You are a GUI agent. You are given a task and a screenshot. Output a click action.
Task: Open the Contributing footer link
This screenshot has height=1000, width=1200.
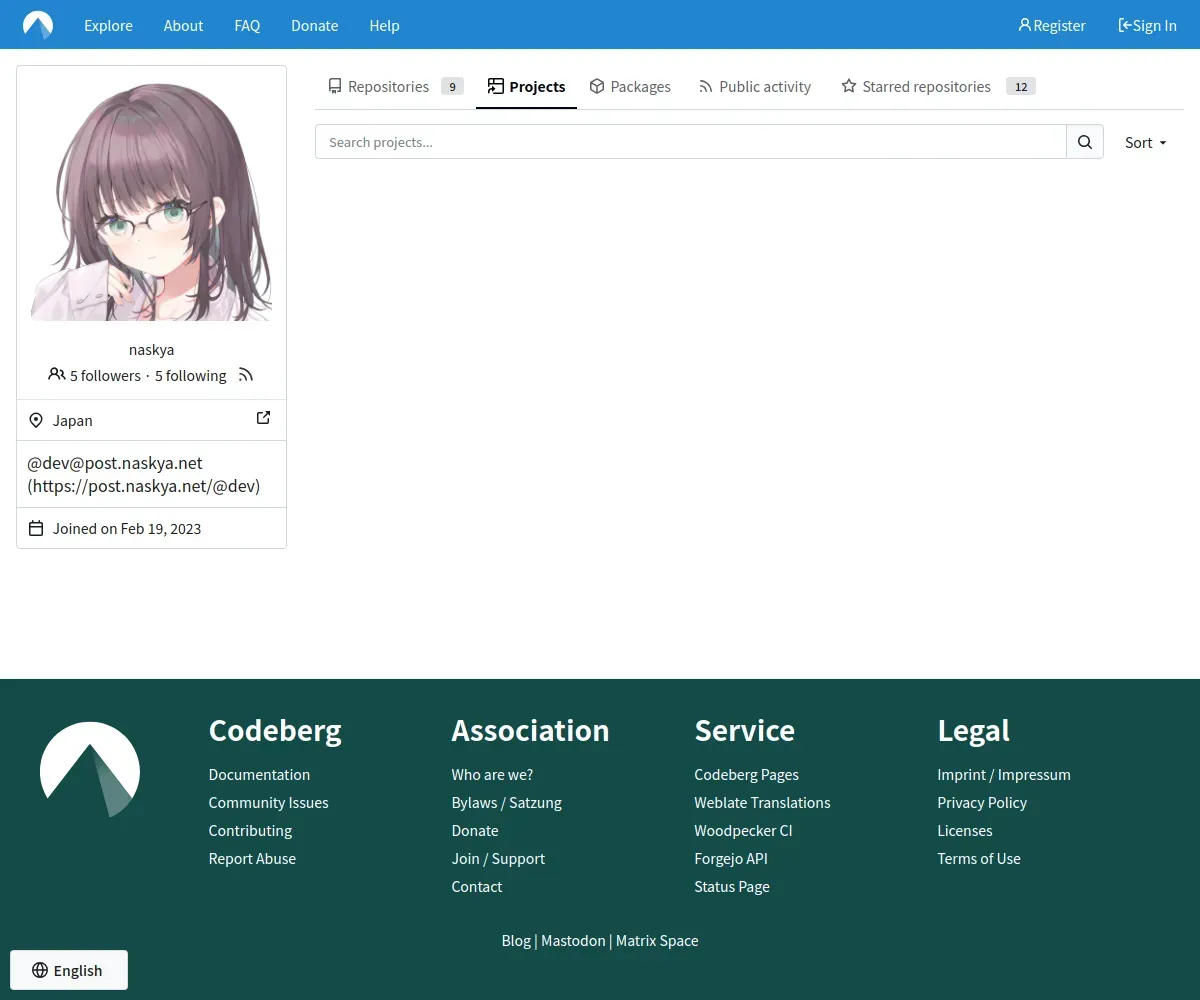pyautogui.click(x=250, y=830)
